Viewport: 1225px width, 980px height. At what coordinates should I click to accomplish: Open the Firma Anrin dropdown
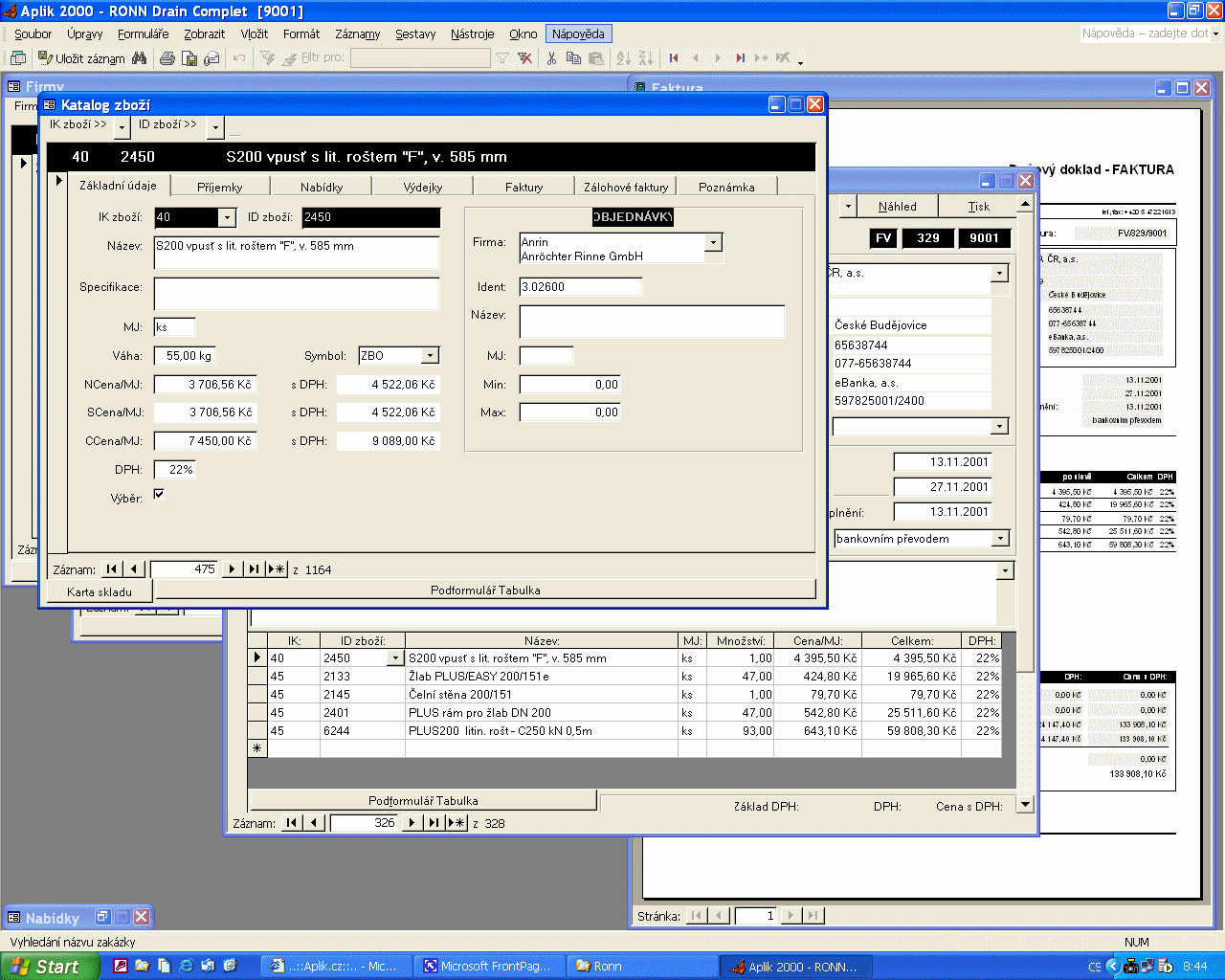(713, 243)
